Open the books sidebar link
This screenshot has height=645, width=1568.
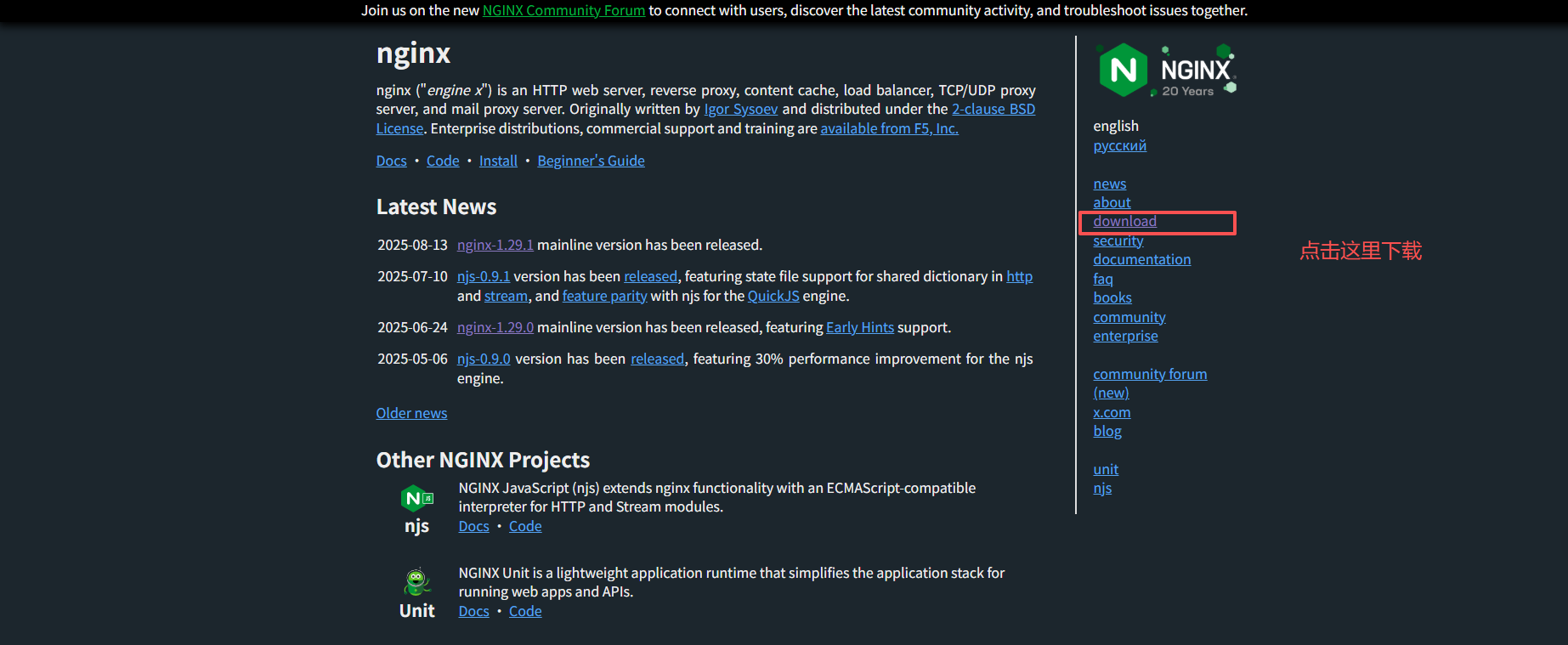pyautogui.click(x=1112, y=297)
